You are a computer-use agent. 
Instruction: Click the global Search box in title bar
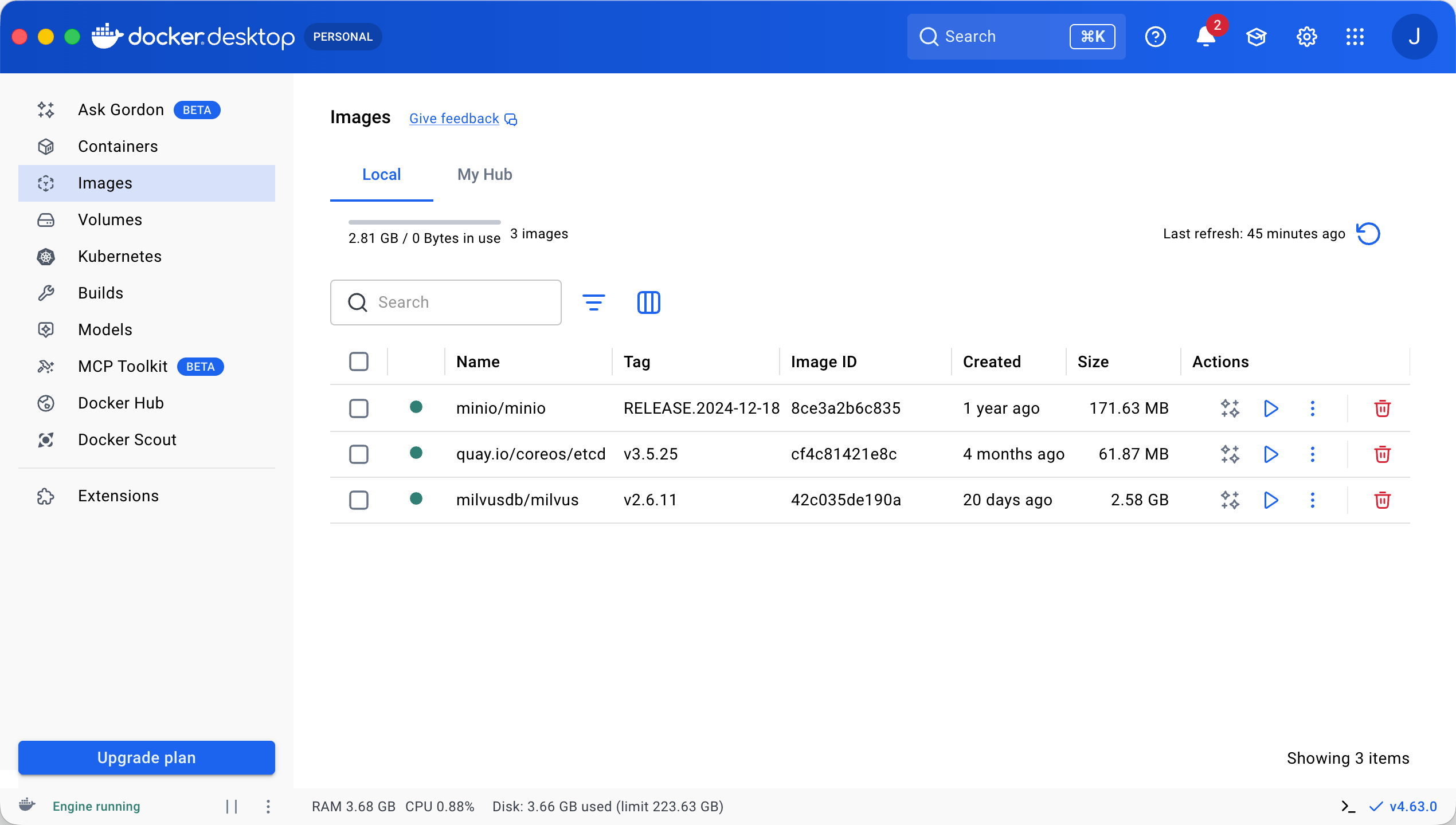tap(1016, 37)
